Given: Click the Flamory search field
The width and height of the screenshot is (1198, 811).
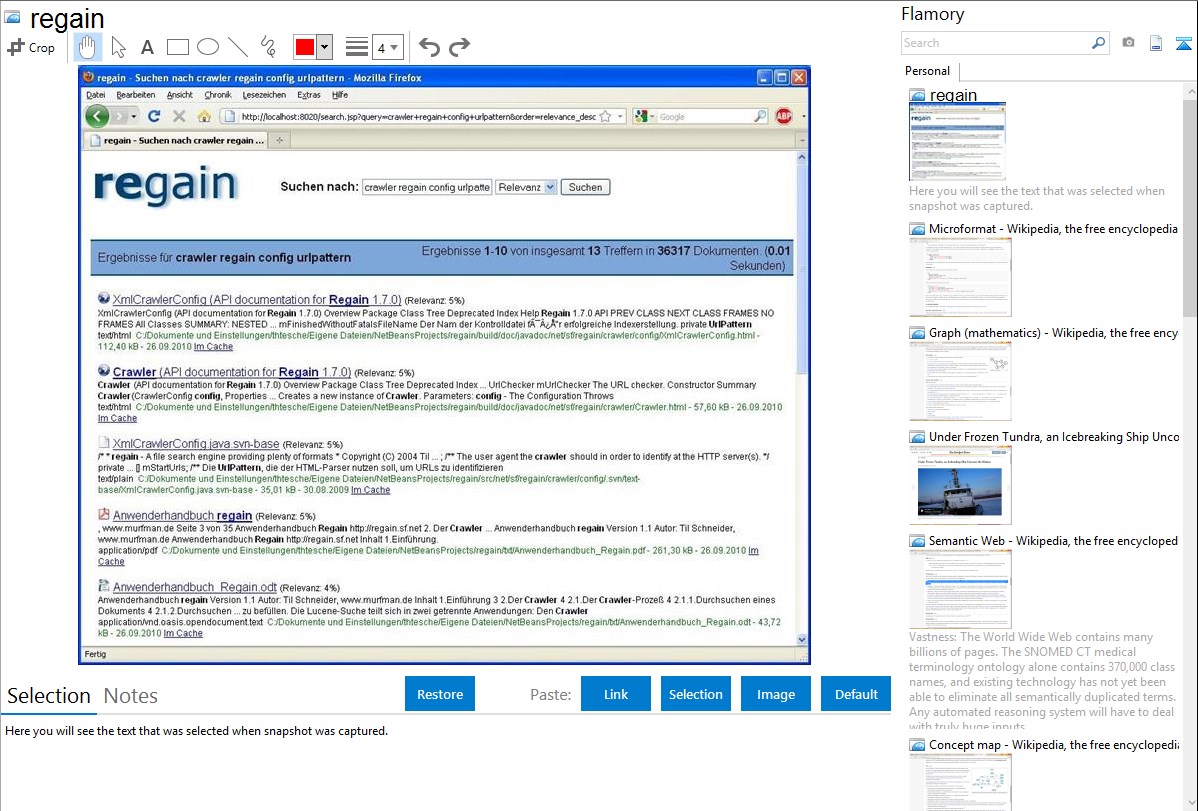Looking at the screenshot, I should tap(996, 43).
